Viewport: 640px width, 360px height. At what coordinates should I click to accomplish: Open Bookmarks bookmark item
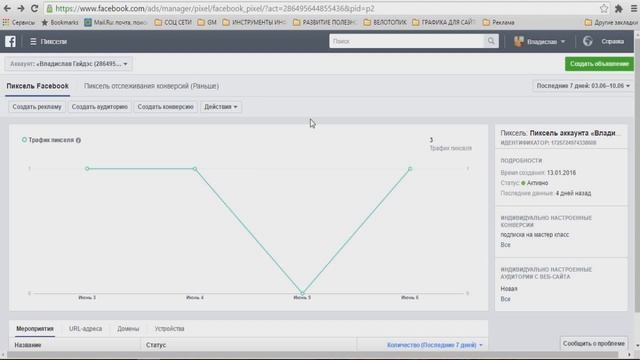pyautogui.click(x=60, y=22)
